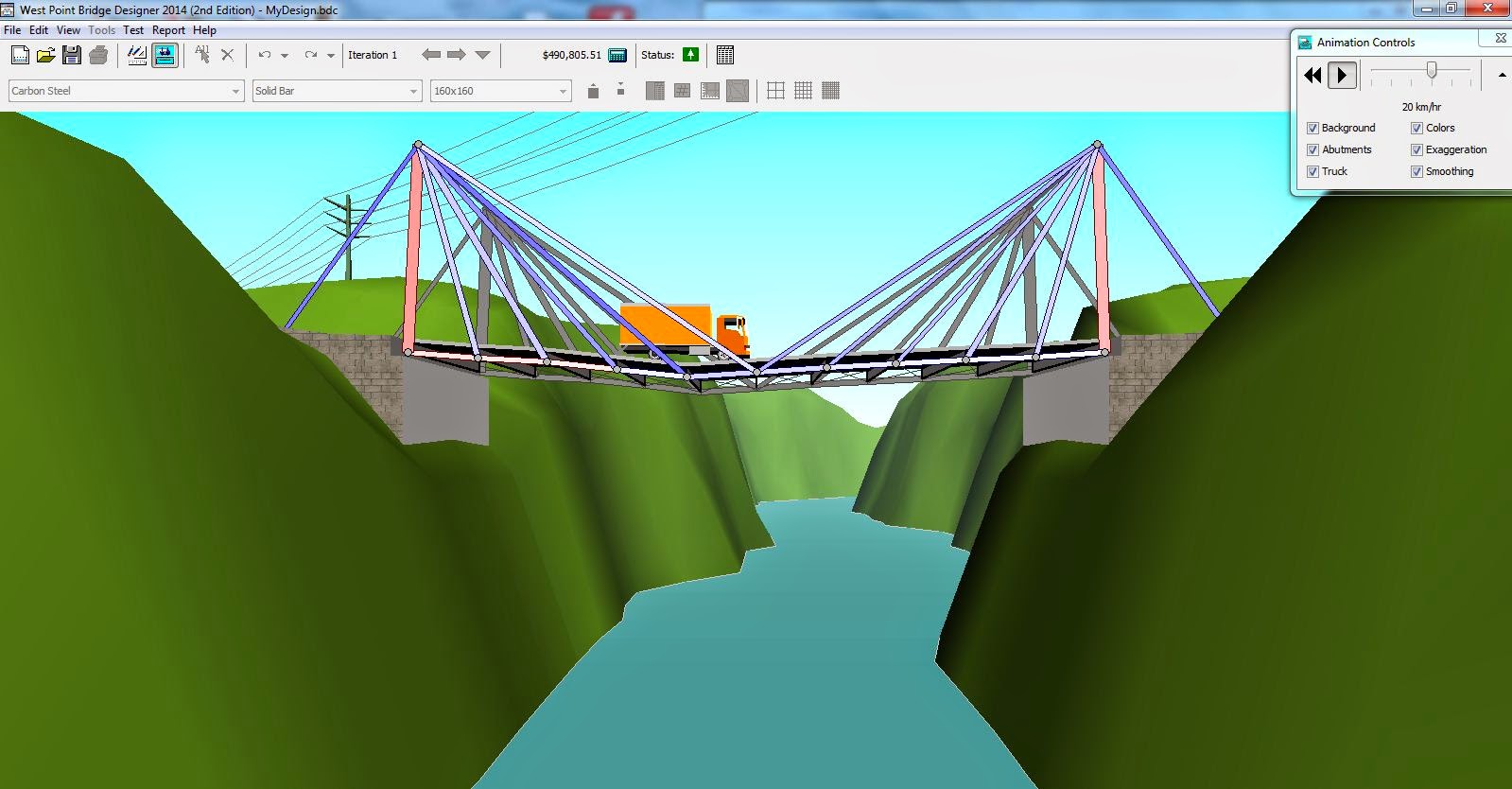Disable the Smoothing checkbox

[1416, 171]
